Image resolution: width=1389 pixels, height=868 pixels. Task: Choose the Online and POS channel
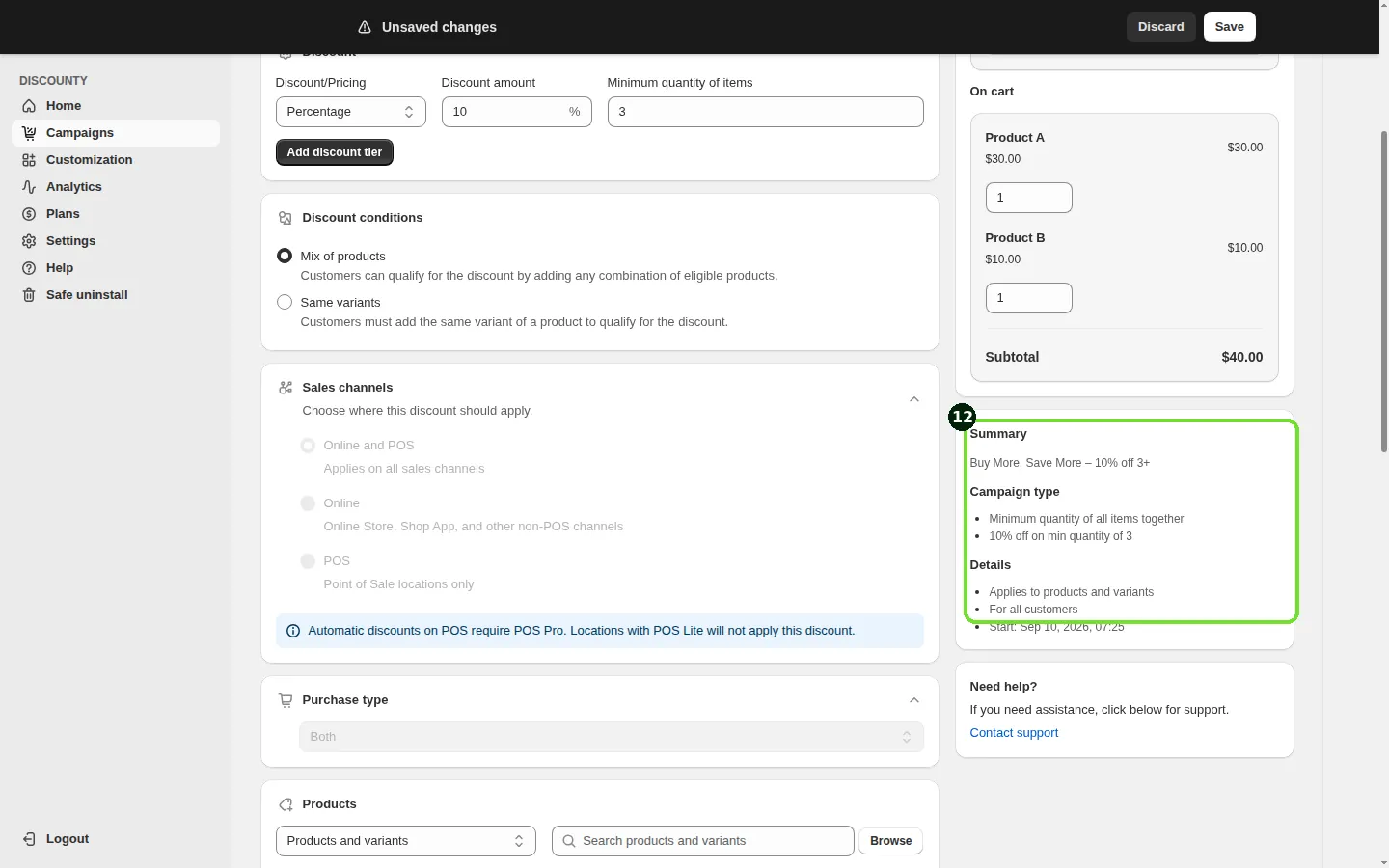click(x=308, y=446)
